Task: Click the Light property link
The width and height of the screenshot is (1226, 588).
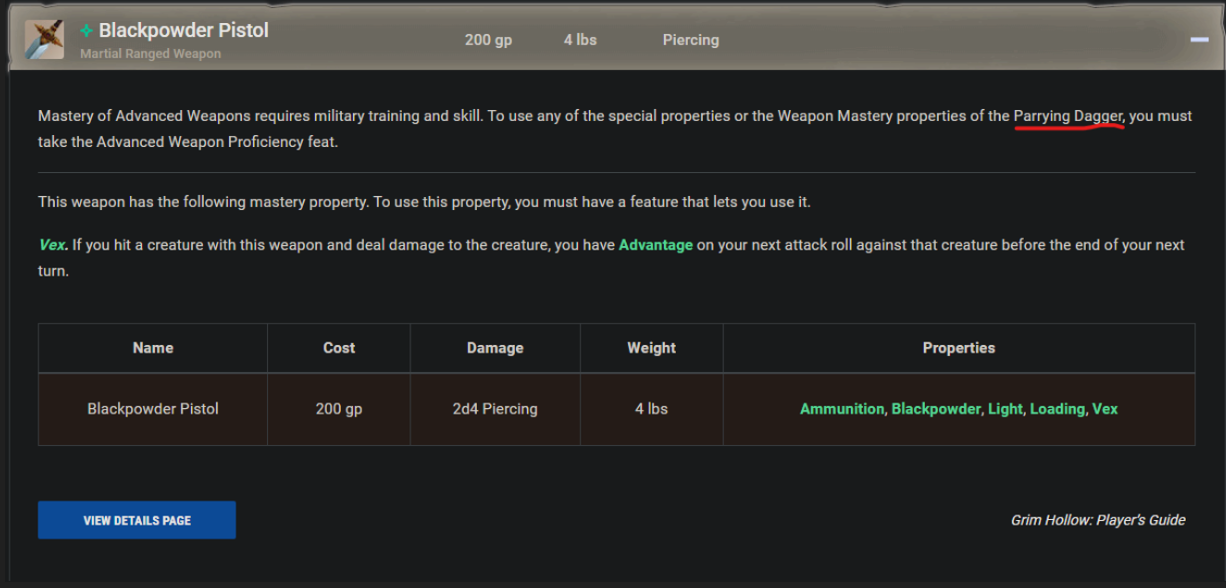Action: coord(1005,409)
